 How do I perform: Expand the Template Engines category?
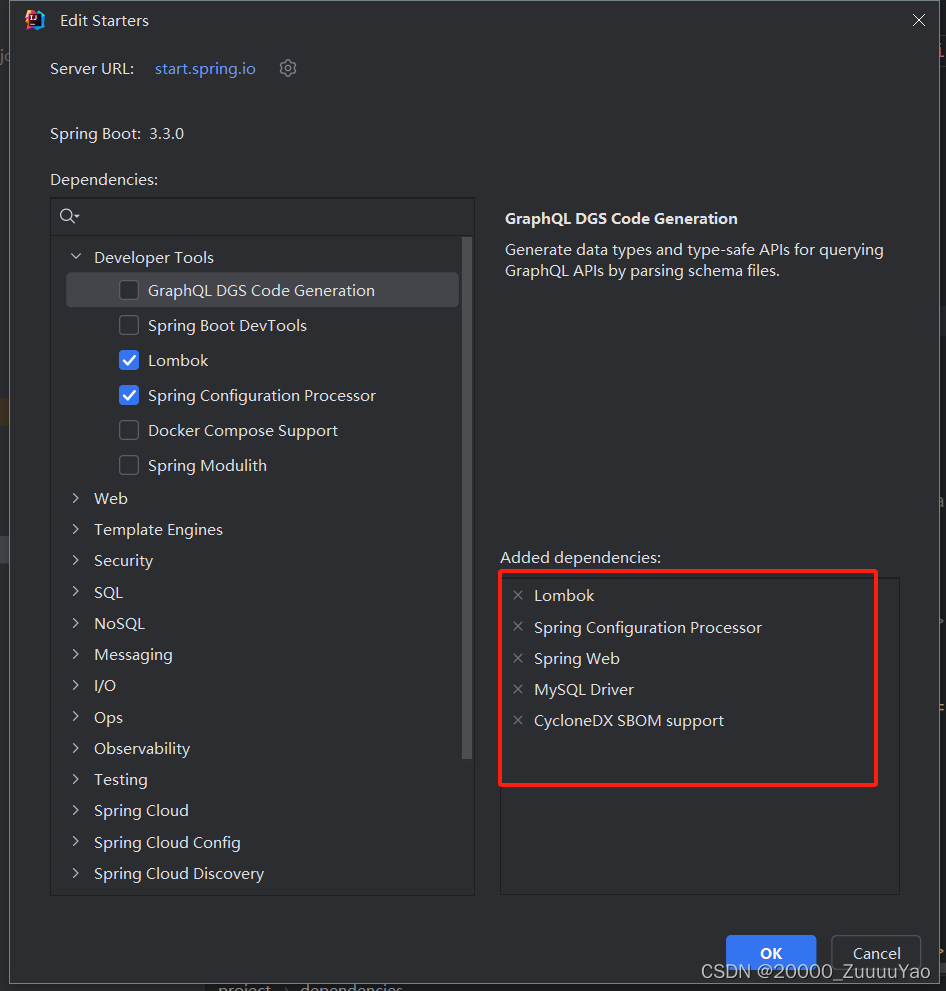76,529
